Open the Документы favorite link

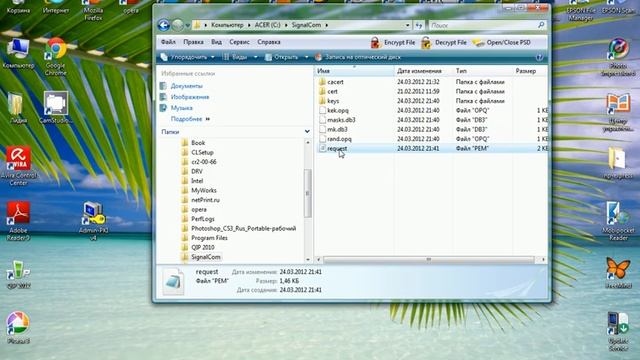tap(187, 86)
